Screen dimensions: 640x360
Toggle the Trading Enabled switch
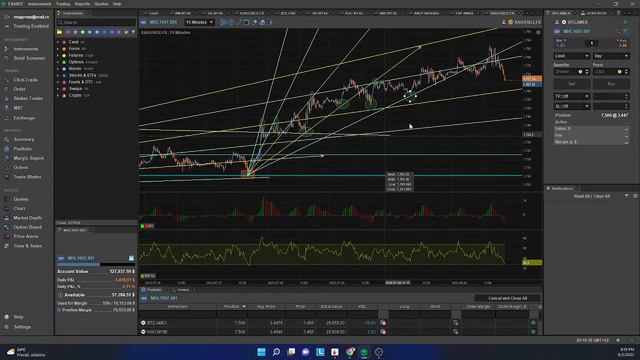tap(7, 26)
